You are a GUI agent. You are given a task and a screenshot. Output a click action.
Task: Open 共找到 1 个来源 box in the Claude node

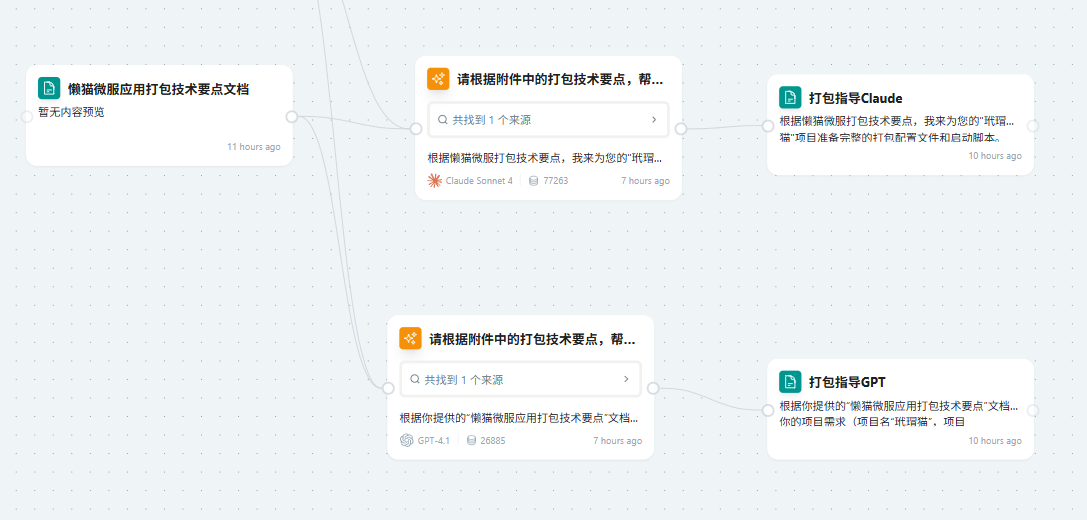[x=548, y=120]
